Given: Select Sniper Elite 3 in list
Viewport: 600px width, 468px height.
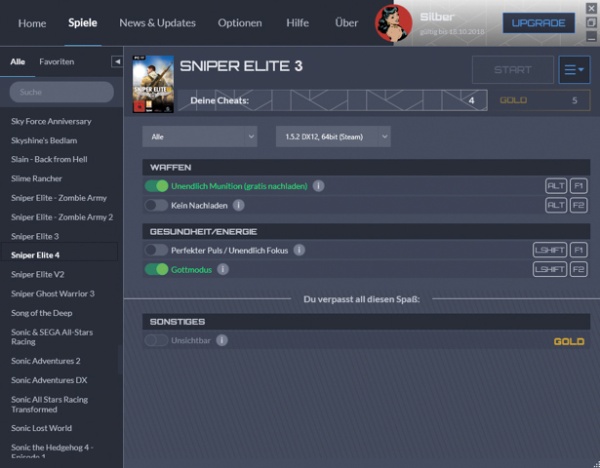Looking at the screenshot, I should tap(35, 236).
